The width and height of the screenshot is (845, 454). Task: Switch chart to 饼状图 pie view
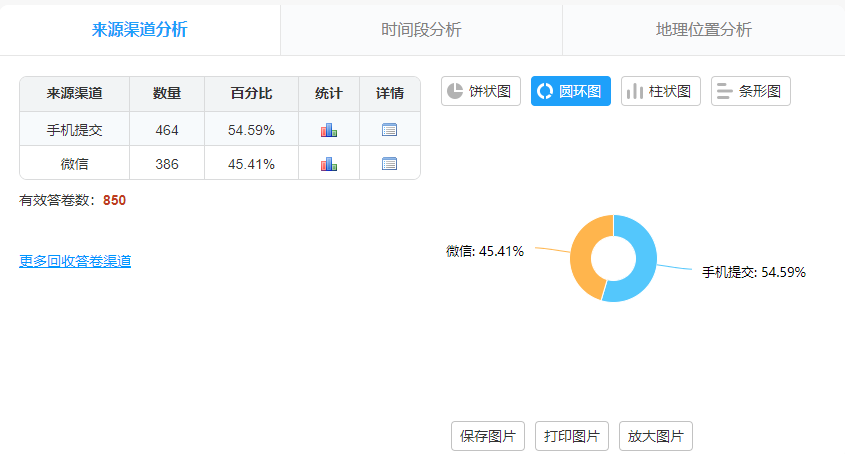coord(481,91)
